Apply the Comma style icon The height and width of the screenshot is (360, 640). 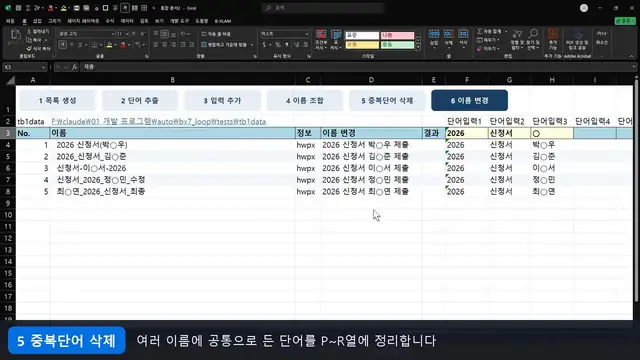point(287,44)
